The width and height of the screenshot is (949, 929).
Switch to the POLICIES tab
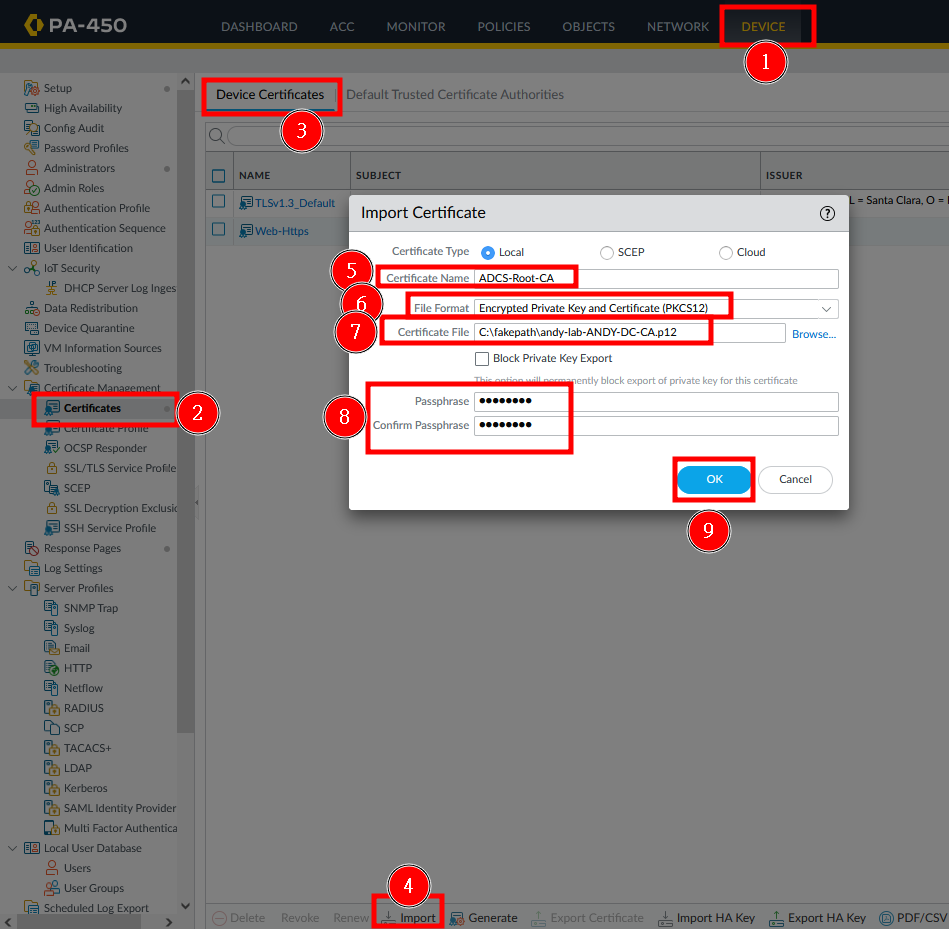(x=504, y=27)
